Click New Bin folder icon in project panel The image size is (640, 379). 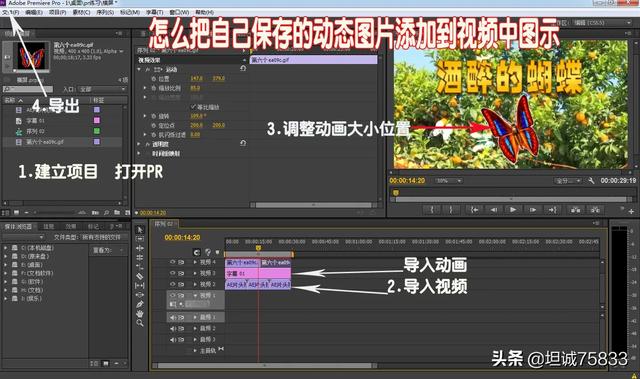[x=117, y=213]
